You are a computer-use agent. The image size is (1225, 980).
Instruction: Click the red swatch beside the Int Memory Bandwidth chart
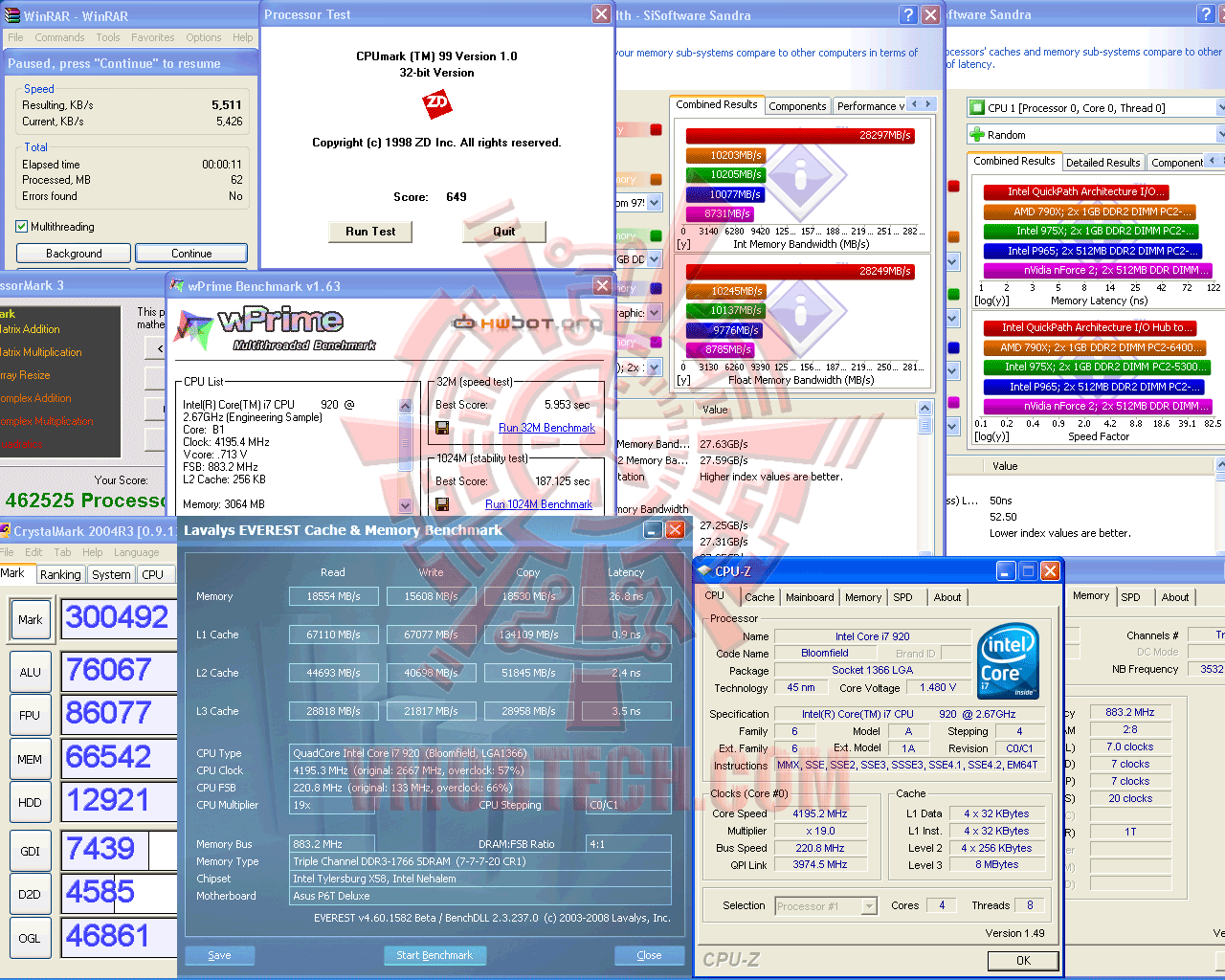pyautogui.click(x=656, y=130)
